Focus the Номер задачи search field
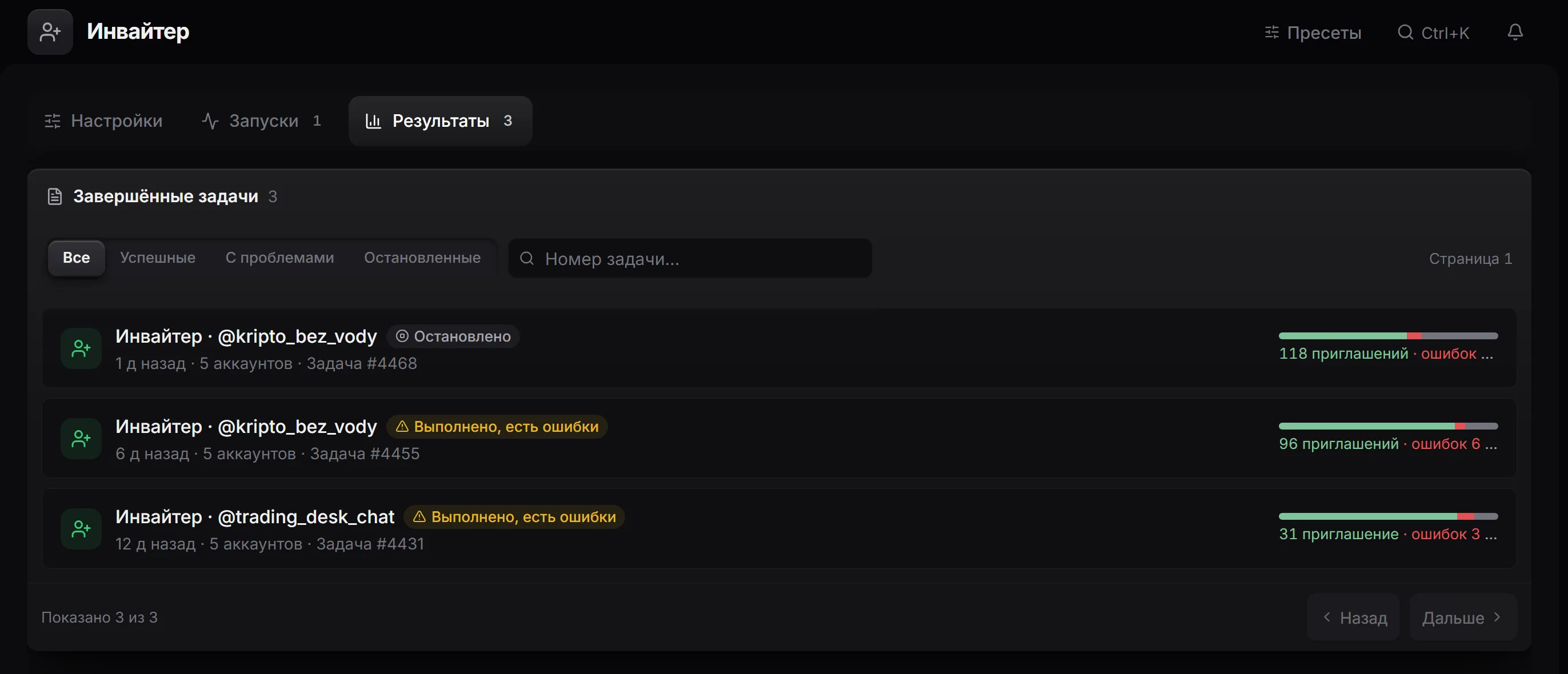Screen dimensions: 1568x674 [690, 259]
